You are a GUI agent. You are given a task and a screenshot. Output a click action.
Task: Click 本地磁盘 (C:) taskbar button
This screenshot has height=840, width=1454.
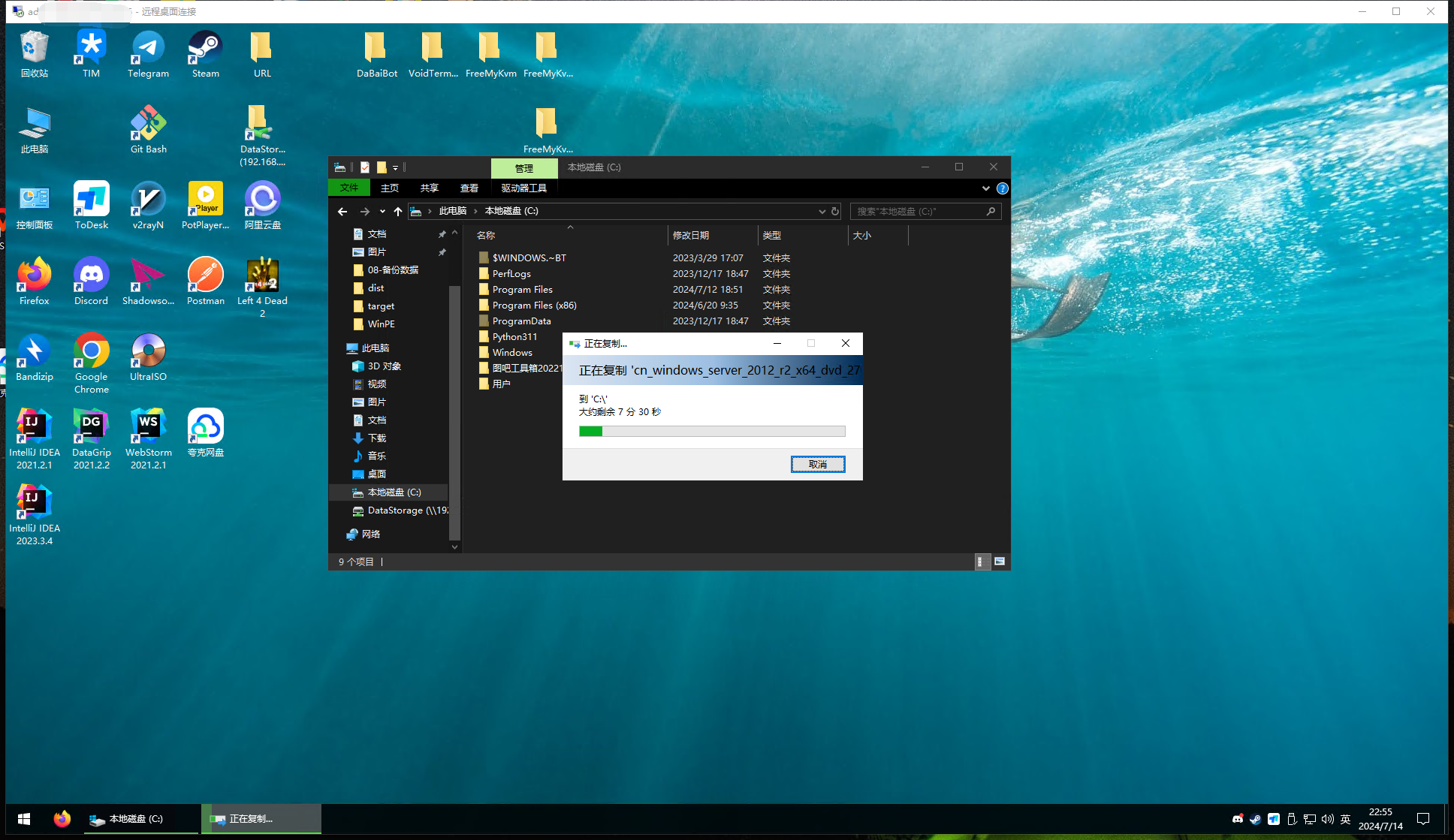pyautogui.click(x=140, y=819)
